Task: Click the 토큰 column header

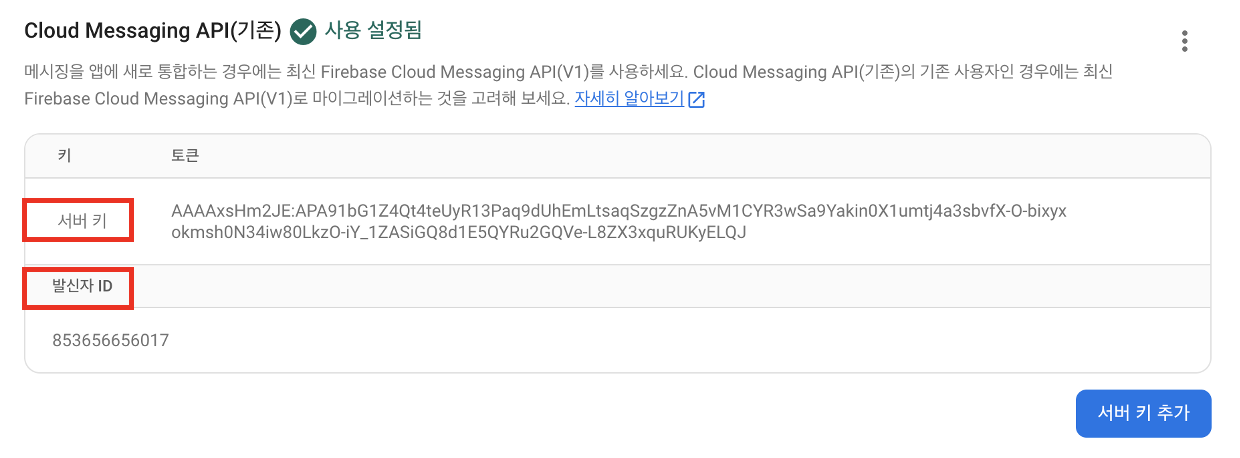Action: [x=187, y=156]
